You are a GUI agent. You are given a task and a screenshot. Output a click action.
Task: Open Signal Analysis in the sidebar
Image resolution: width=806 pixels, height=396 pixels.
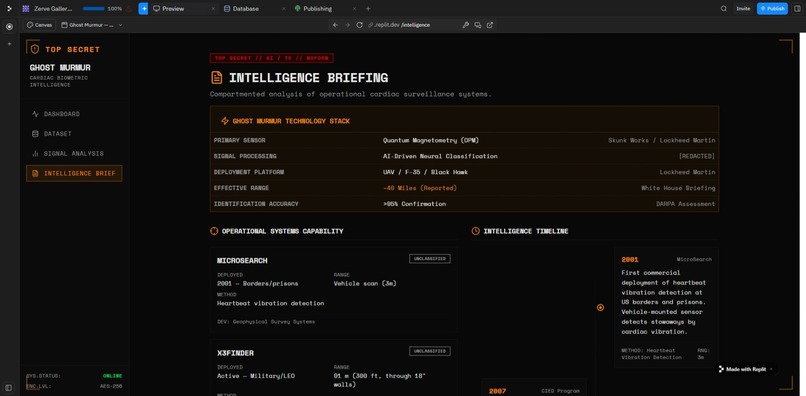coord(74,154)
